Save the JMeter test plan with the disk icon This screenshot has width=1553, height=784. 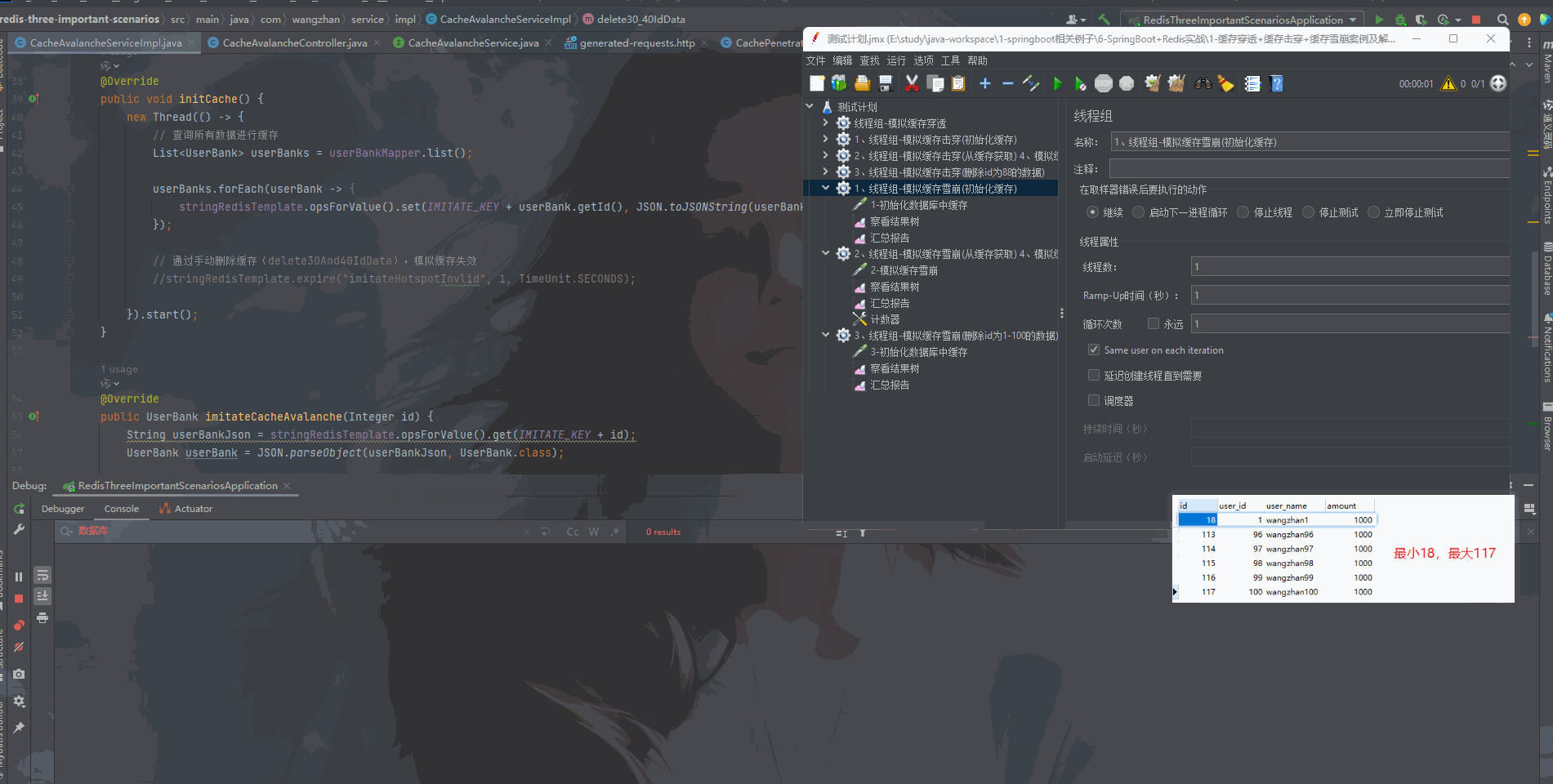pos(885,83)
